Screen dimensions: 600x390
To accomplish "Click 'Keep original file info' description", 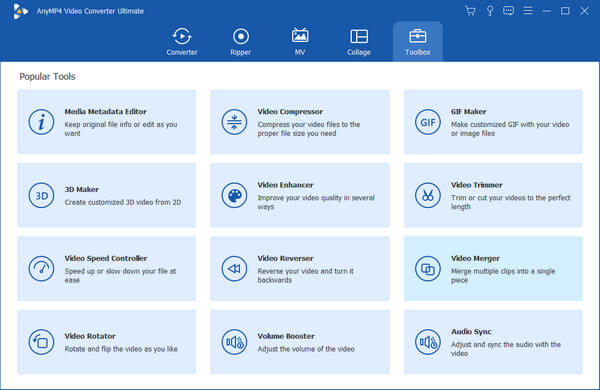I will [x=121, y=129].
